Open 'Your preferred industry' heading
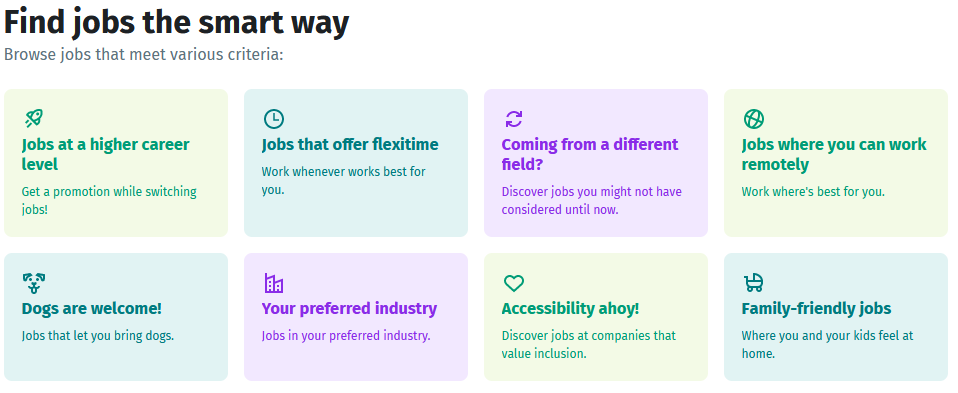The height and width of the screenshot is (393, 958). pos(349,309)
